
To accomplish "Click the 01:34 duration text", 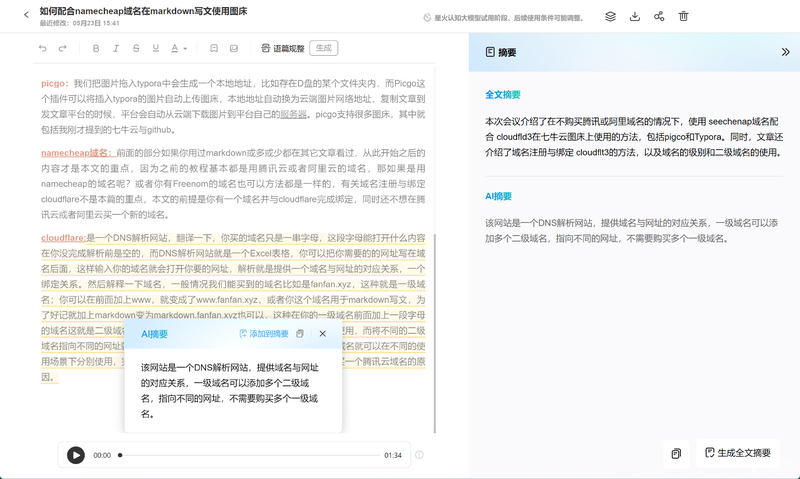I will 393,455.
